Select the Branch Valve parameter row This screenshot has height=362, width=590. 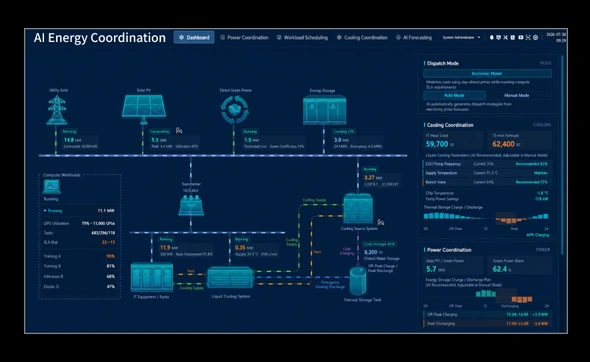point(487,182)
